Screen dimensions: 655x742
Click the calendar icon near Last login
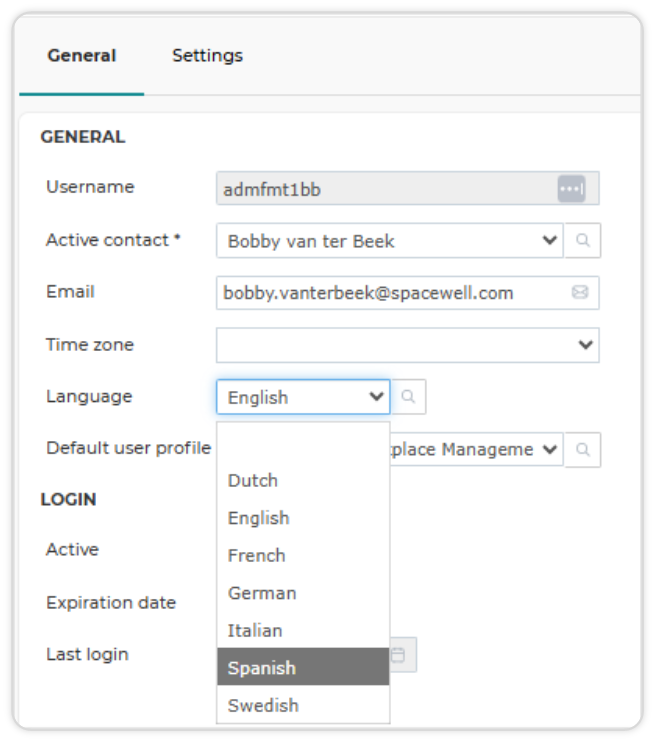pos(398,654)
